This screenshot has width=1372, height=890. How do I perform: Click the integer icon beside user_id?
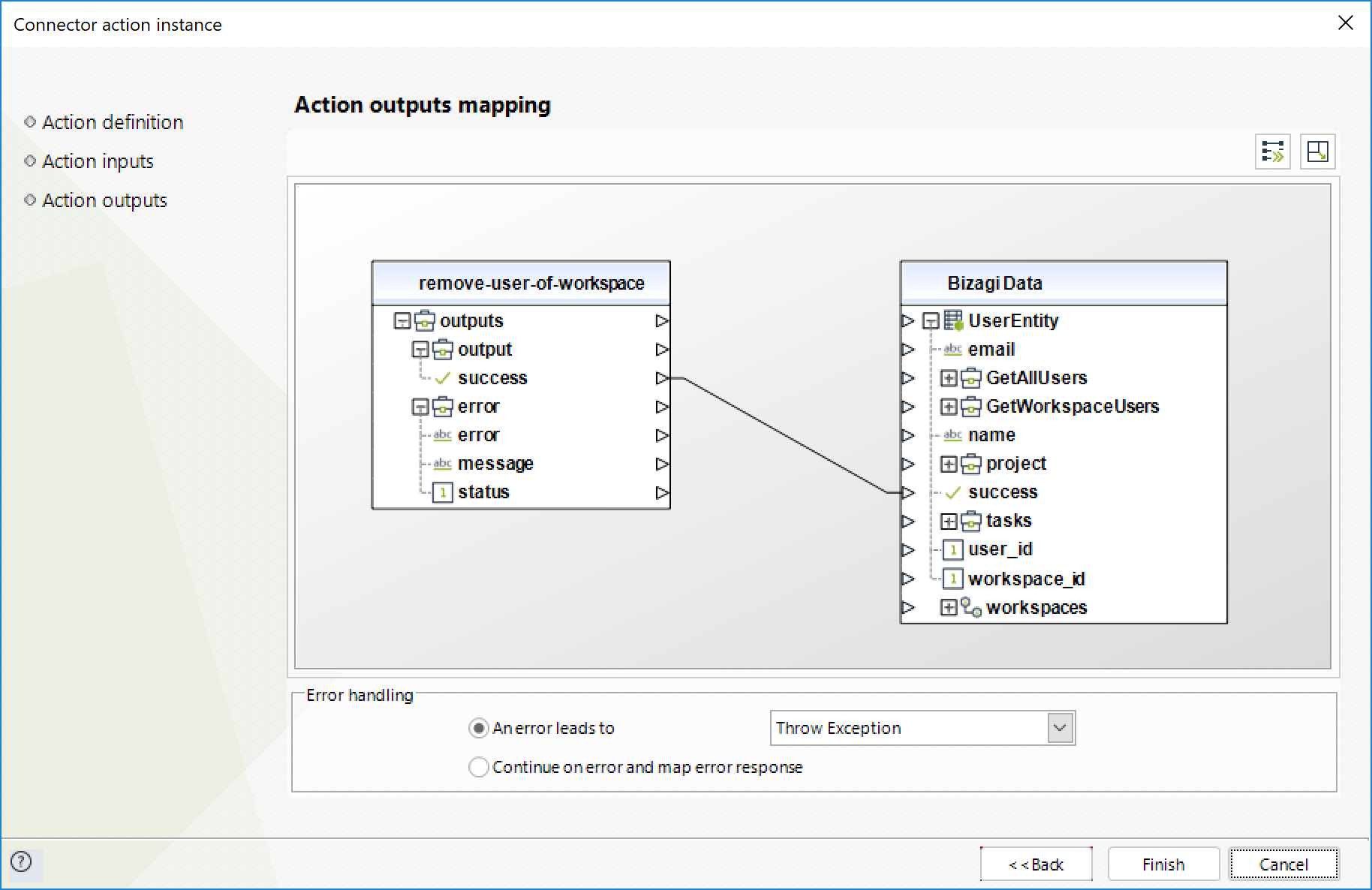[953, 550]
